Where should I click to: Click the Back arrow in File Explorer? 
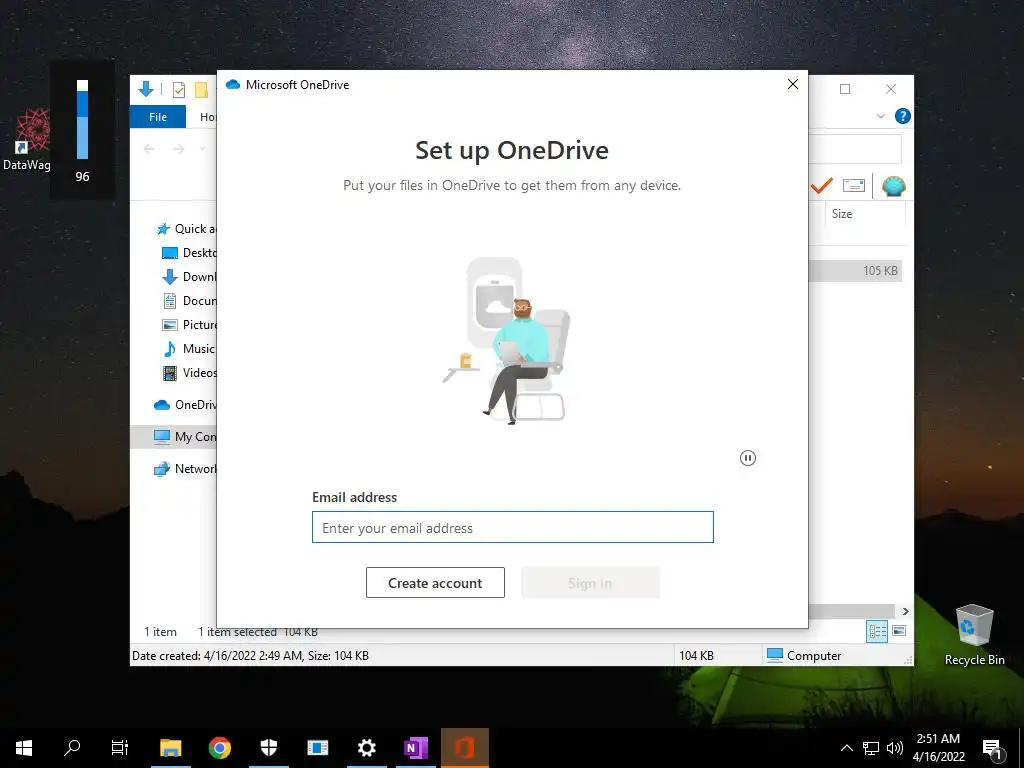[149, 149]
